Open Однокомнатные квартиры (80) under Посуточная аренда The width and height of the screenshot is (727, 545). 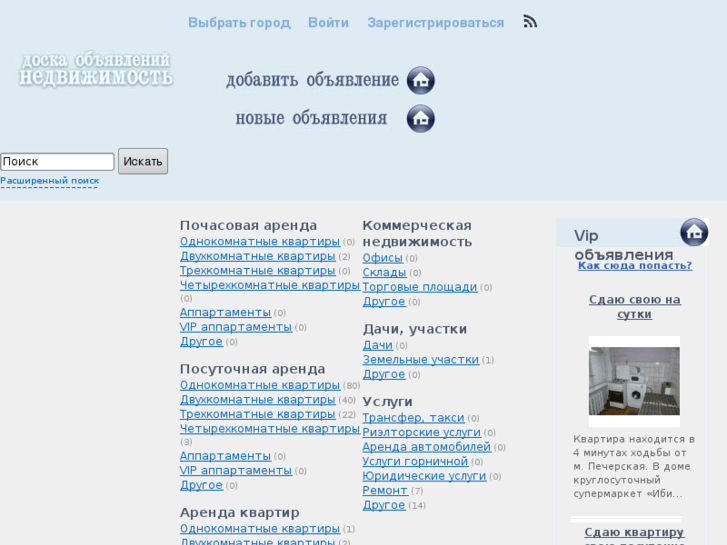[x=260, y=385]
